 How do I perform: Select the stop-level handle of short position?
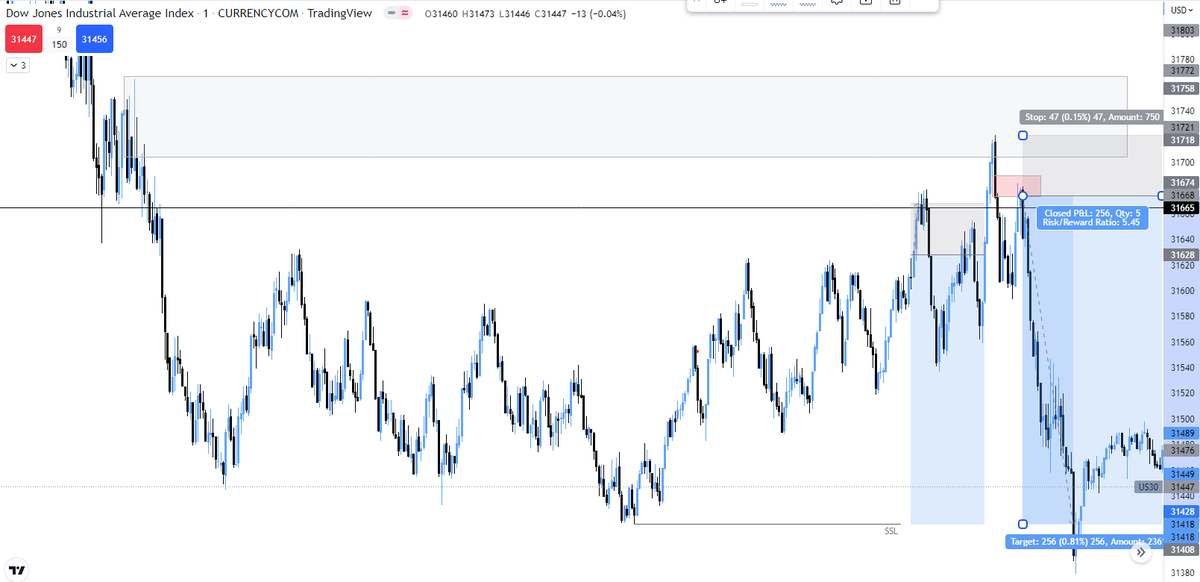tap(1022, 135)
